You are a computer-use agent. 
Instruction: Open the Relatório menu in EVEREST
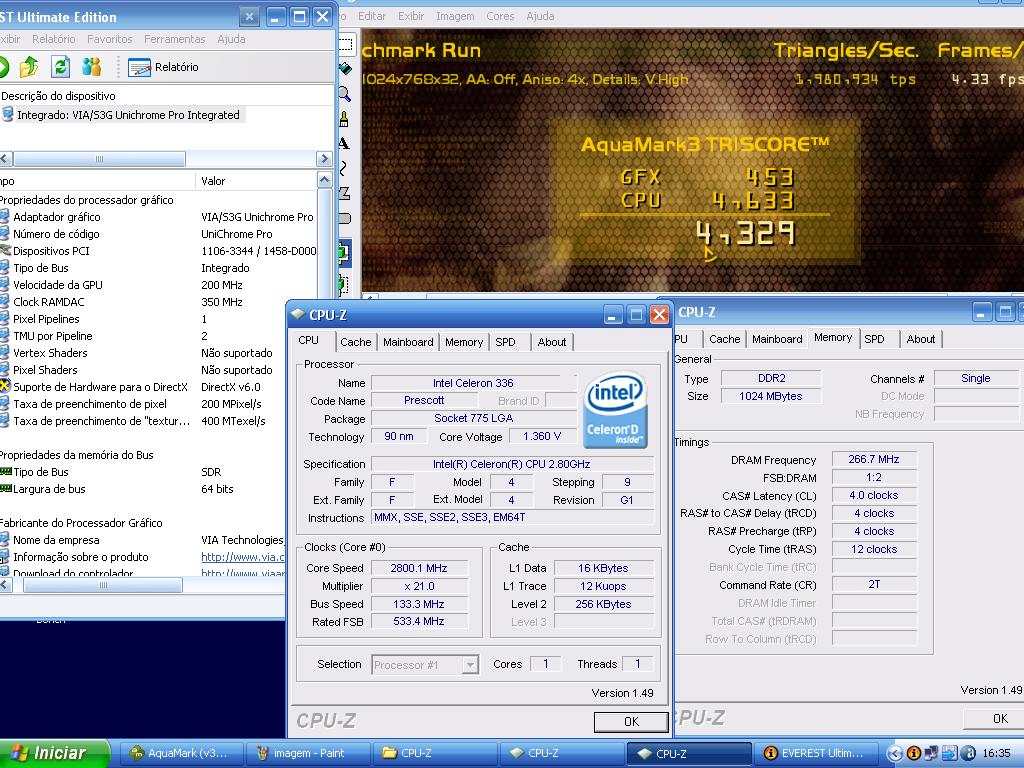pos(54,39)
